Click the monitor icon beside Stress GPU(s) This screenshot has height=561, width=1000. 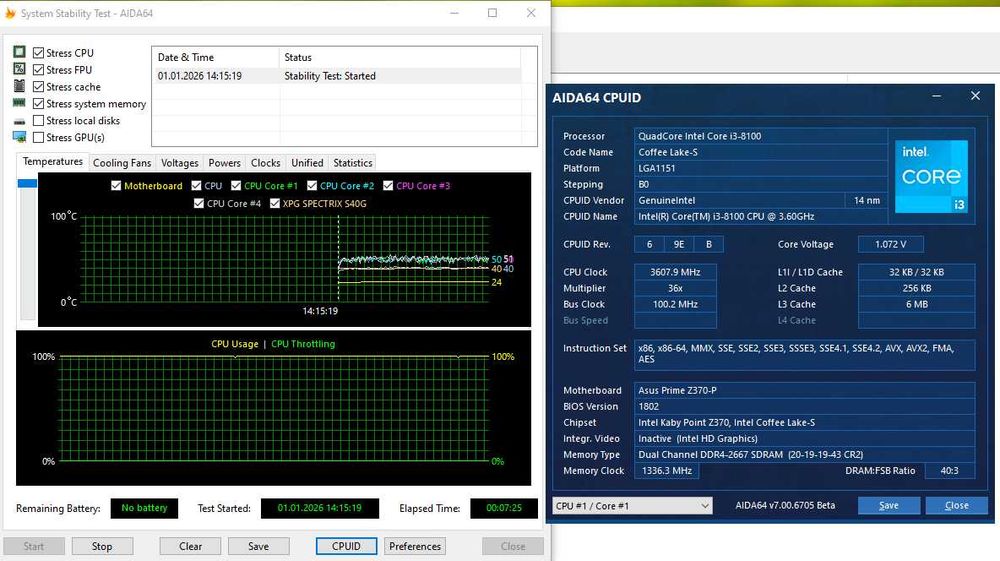[x=20, y=137]
